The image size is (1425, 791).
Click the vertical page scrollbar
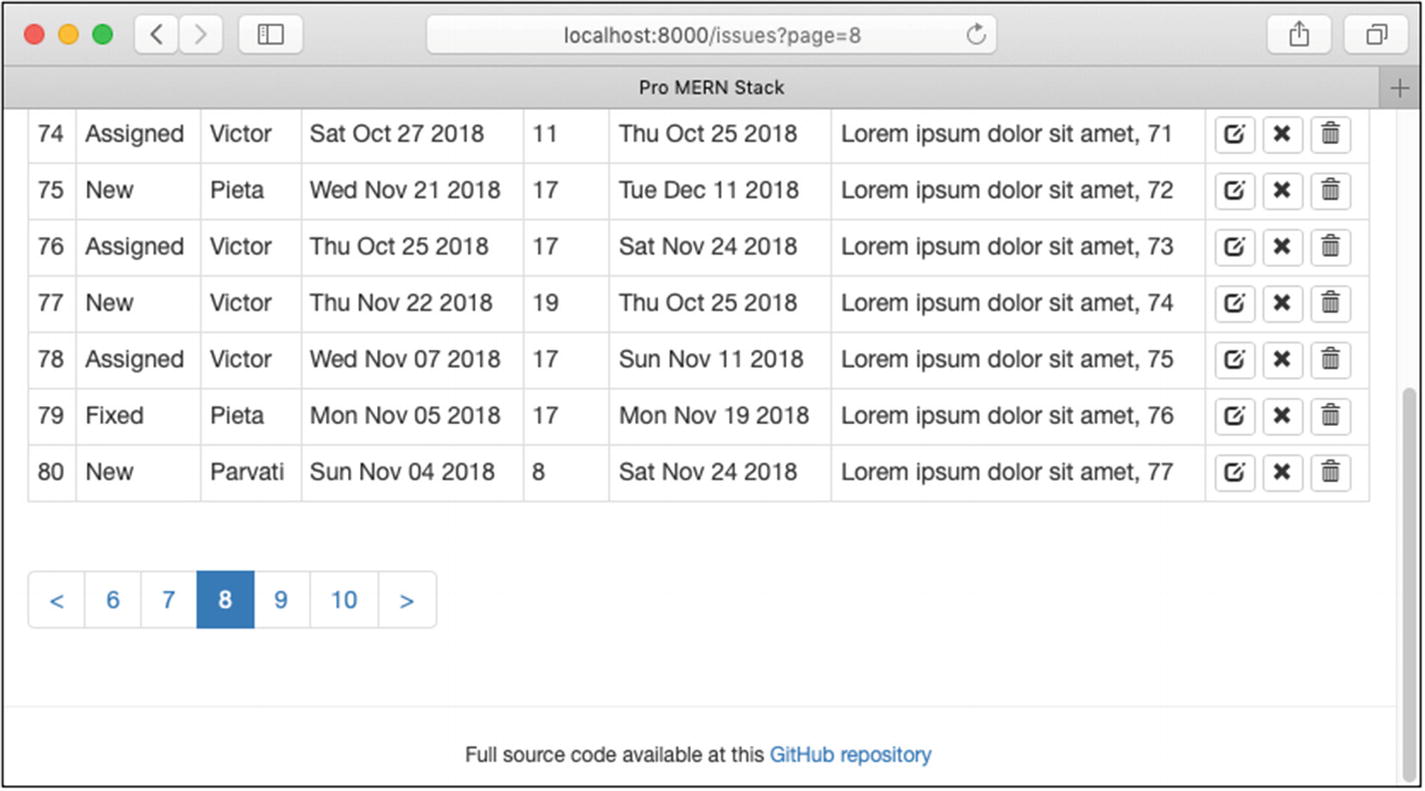coord(1410,580)
